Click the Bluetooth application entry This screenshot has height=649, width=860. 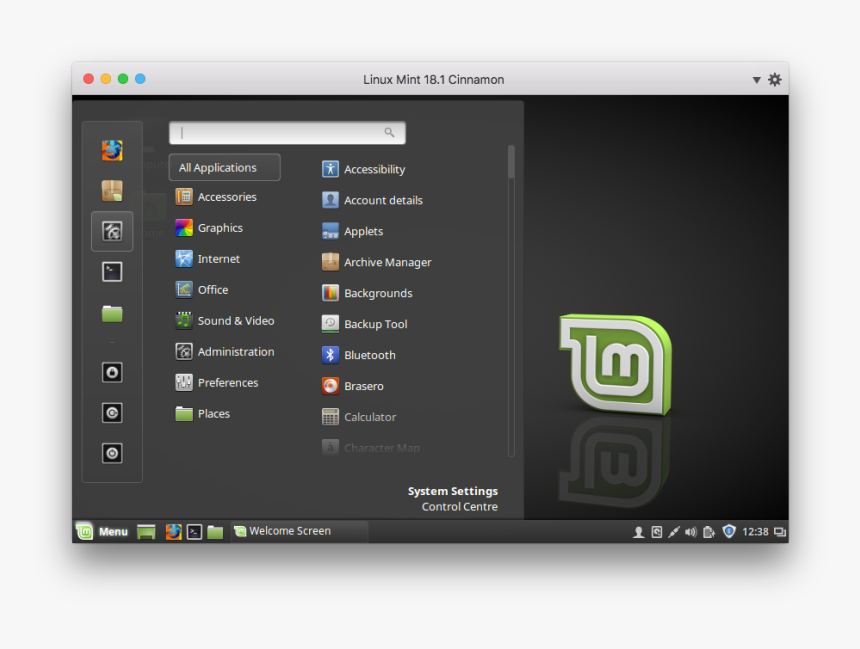click(x=369, y=355)
